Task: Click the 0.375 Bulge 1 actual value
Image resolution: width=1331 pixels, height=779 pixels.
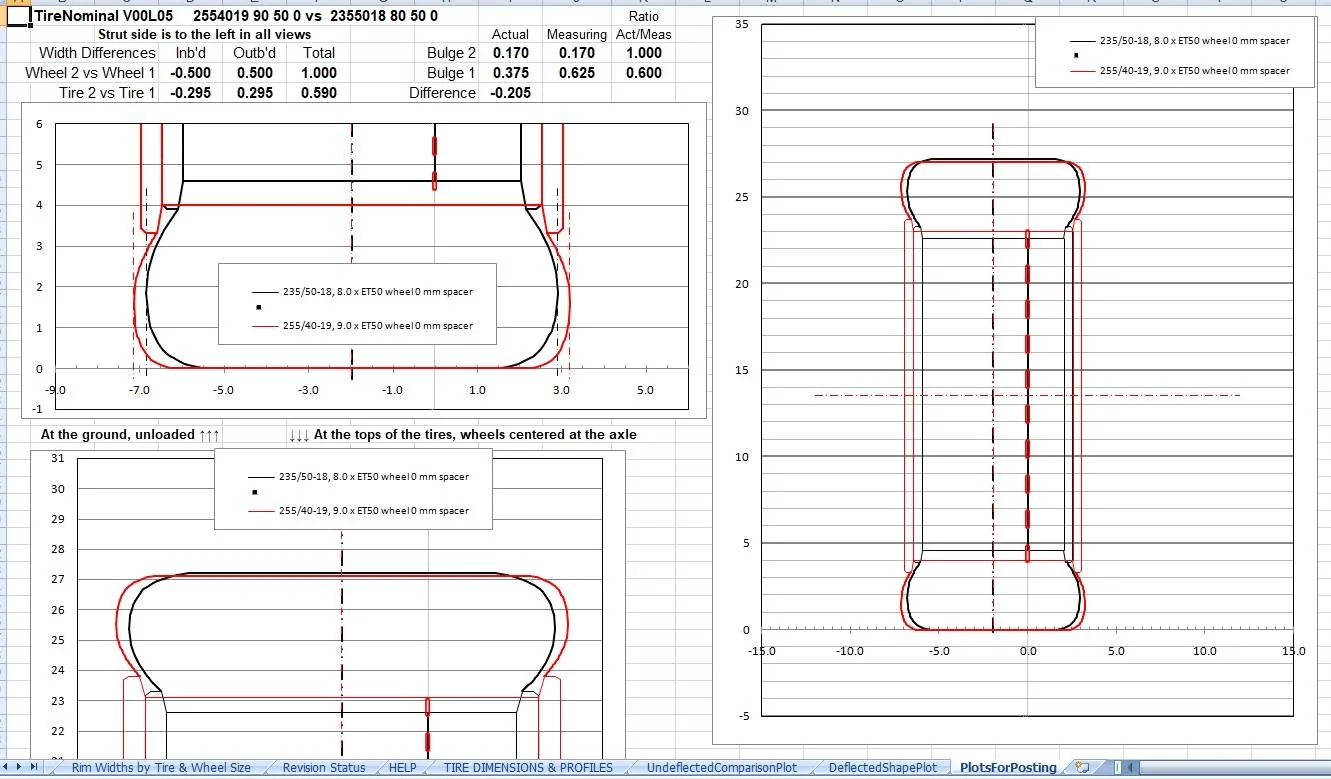Action: (510, 73)
